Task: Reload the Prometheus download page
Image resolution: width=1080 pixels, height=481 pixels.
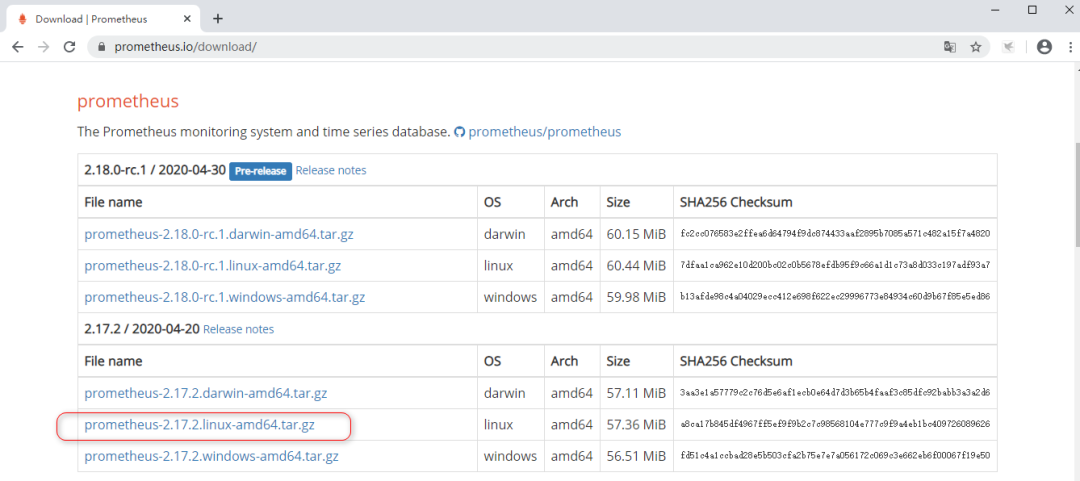Action: [x=69, y=47]
